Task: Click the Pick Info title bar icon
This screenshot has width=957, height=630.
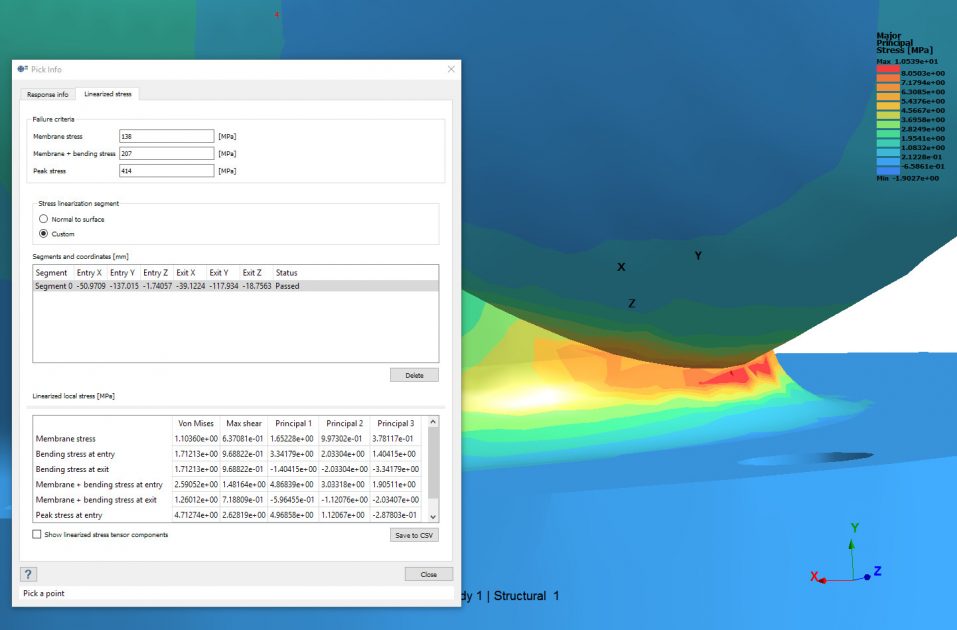Action: coord(23,69)
